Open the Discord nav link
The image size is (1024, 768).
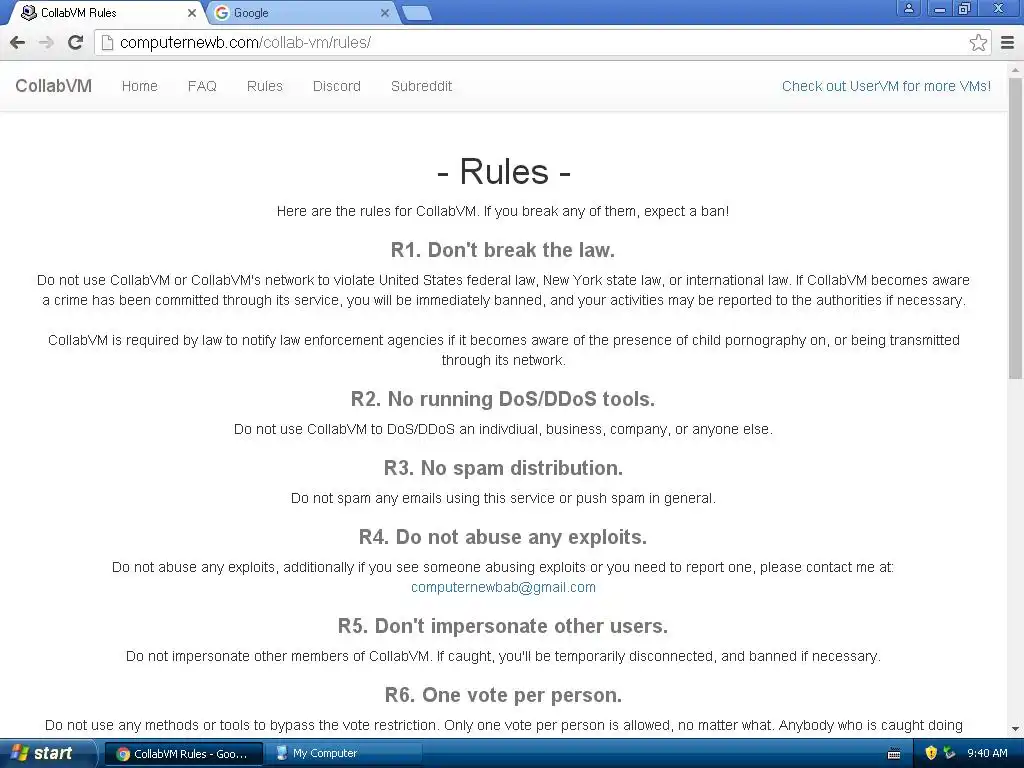coord(336,86)
